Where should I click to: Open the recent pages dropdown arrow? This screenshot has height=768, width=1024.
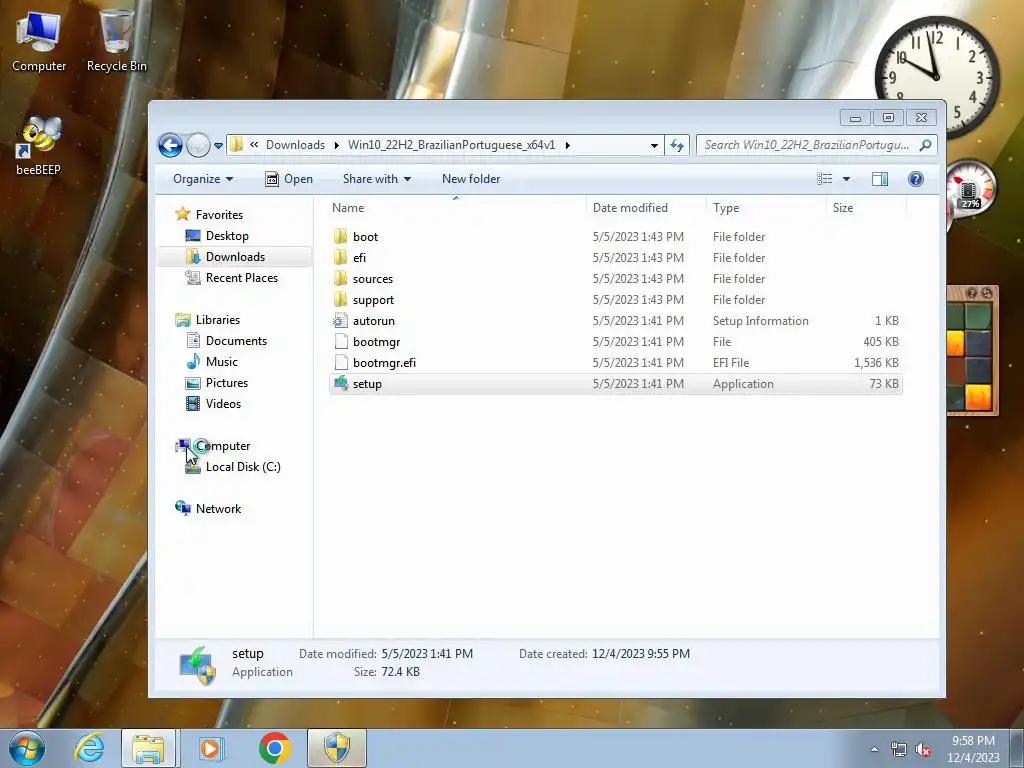click(218, 146)
